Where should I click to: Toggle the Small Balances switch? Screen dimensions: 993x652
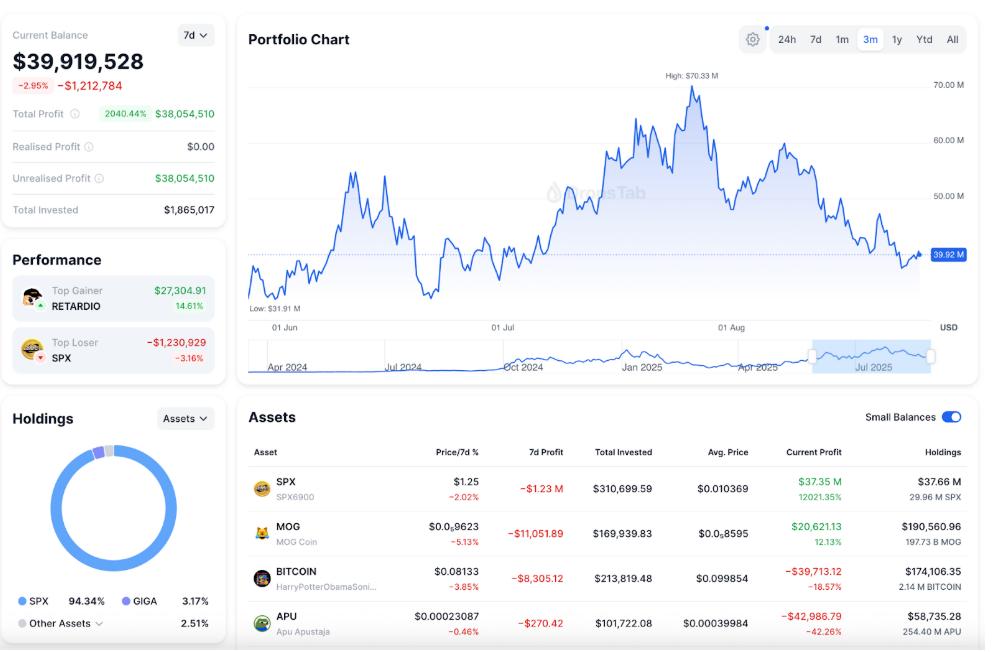951,417
